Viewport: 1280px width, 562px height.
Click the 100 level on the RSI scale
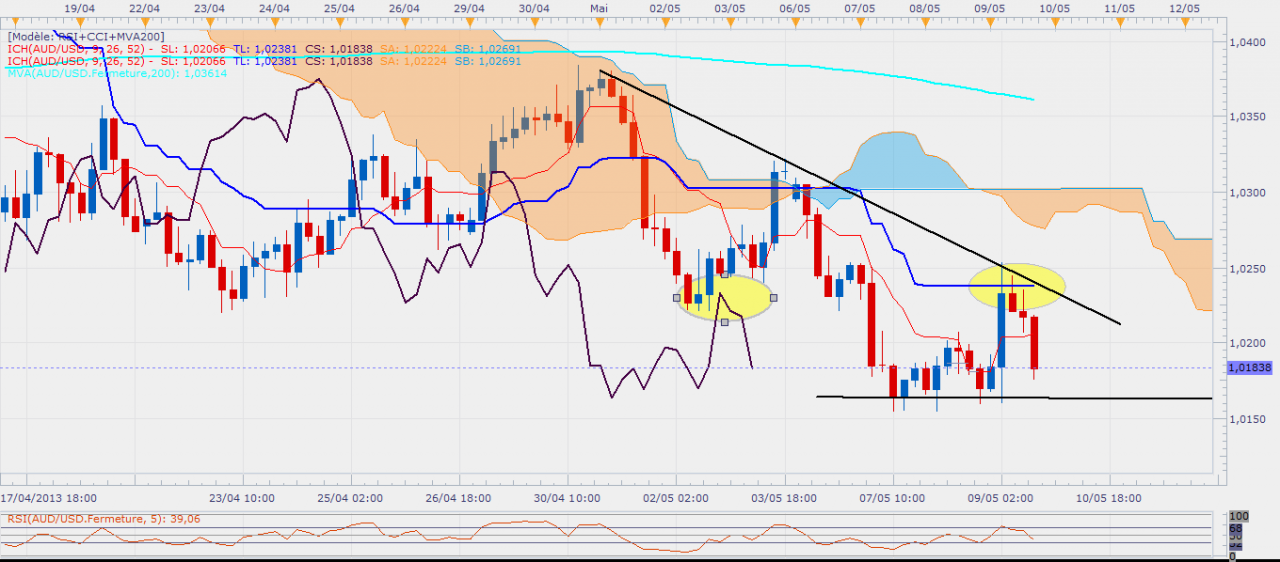coord(1238,516)
